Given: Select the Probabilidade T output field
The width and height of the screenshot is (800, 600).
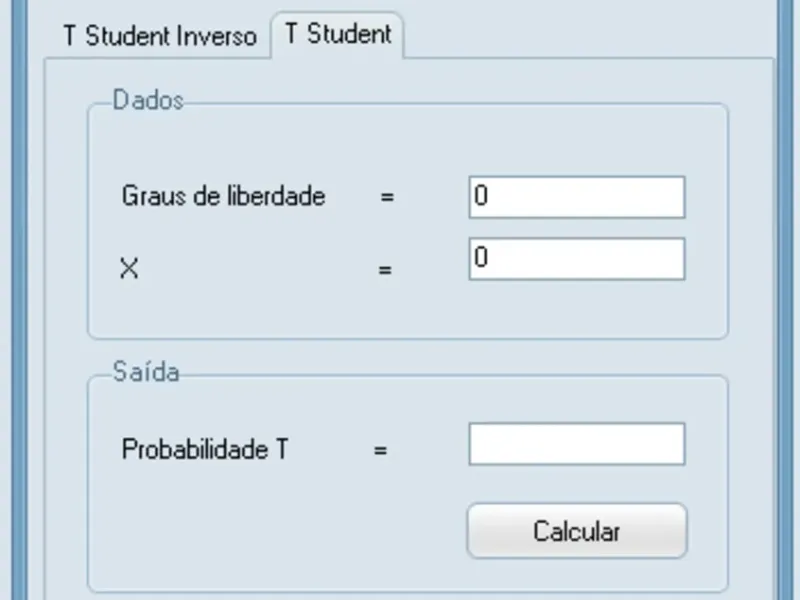Looking at the screenshot, I should [575, 443].
